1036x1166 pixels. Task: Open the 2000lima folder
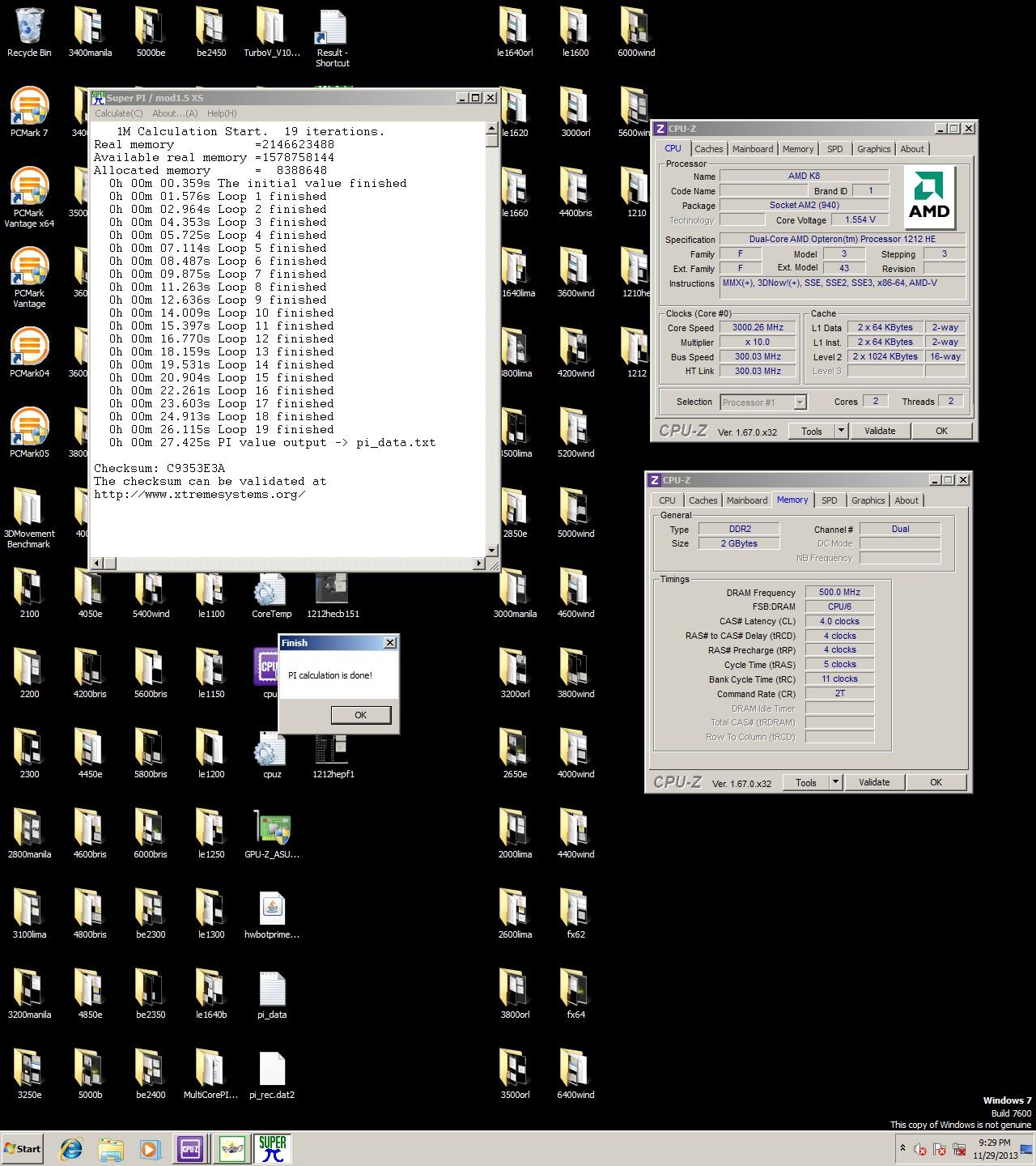[x=515, y=834]
